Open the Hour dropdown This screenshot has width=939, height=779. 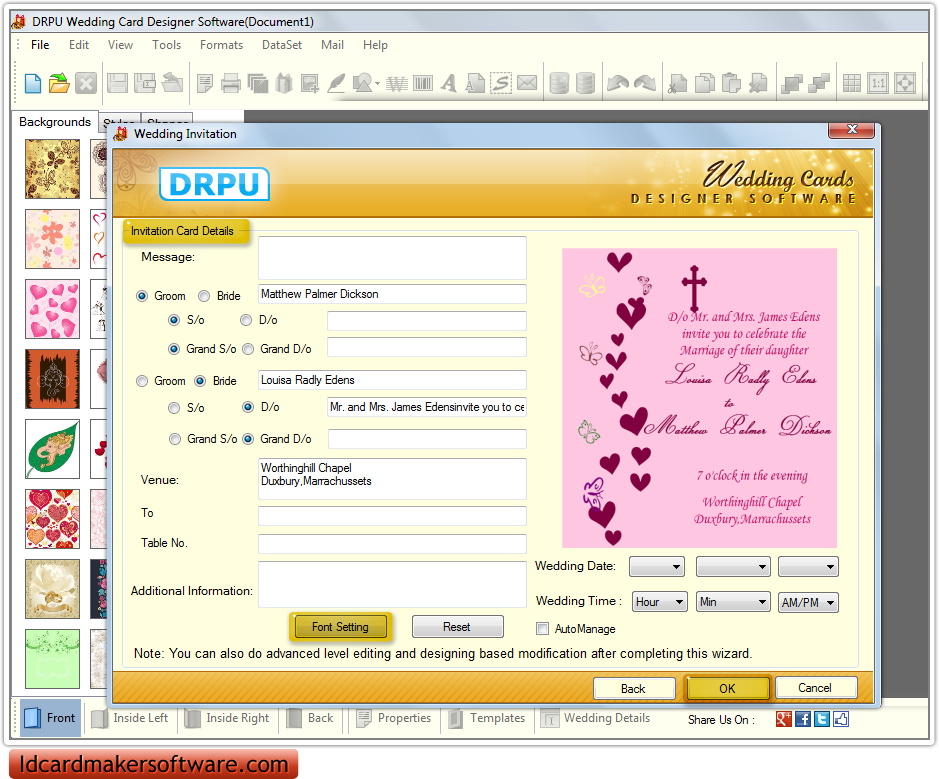(x=659, y=602)
